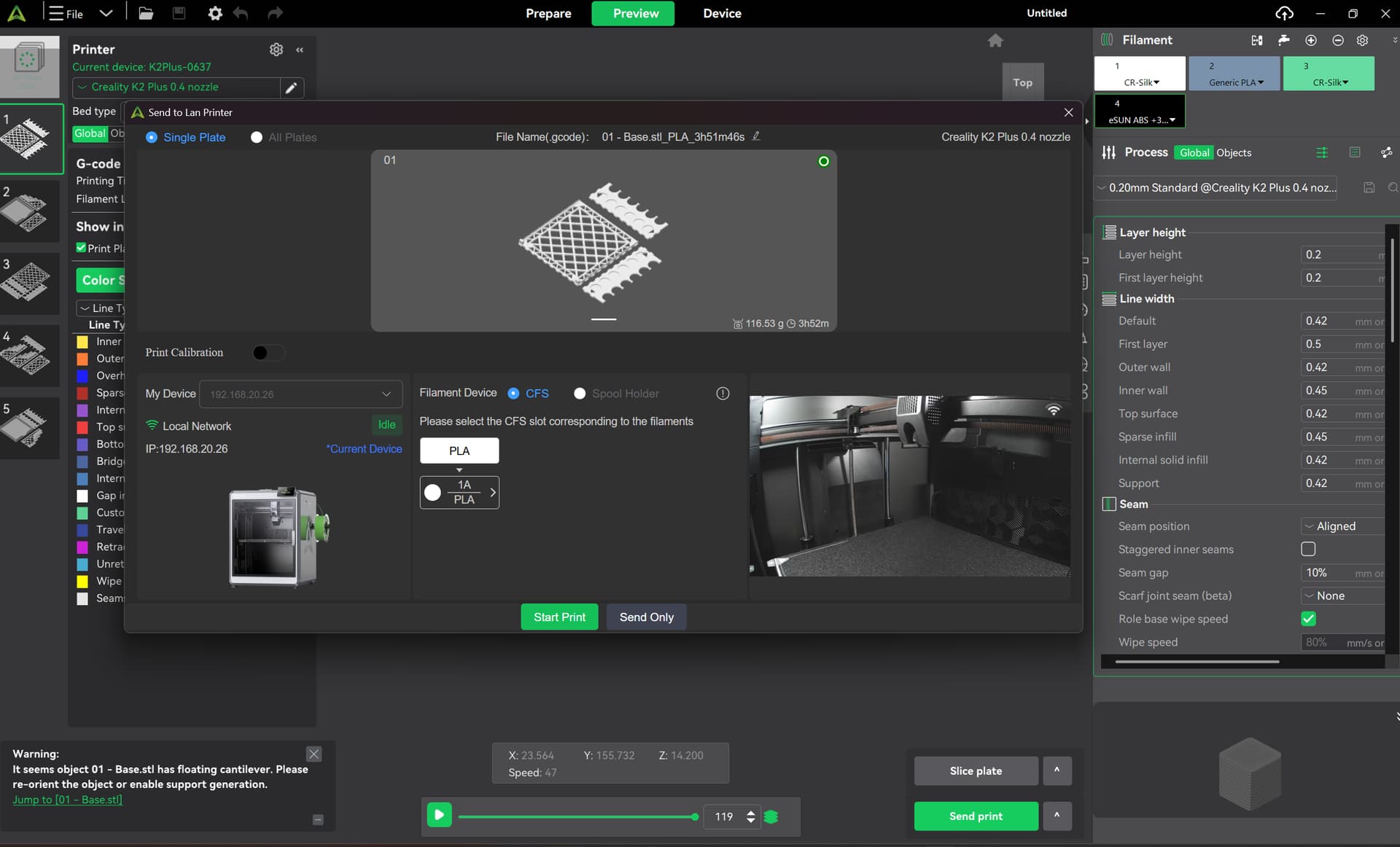Image resolution: width=1400 pixels, height=847 pixels.
Task: Switch to the Preview tab
Action: [x=633, y=13]
